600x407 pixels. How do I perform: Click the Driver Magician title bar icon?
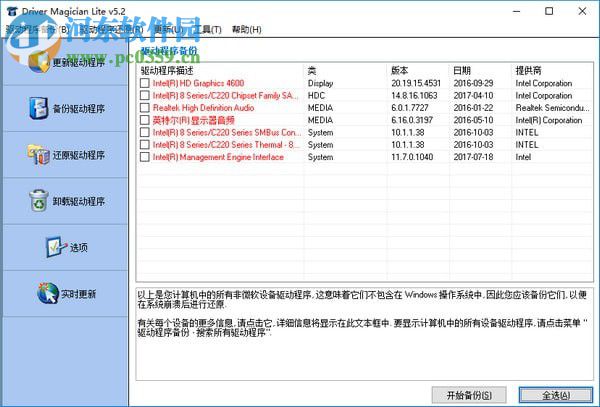click(12, 11)
